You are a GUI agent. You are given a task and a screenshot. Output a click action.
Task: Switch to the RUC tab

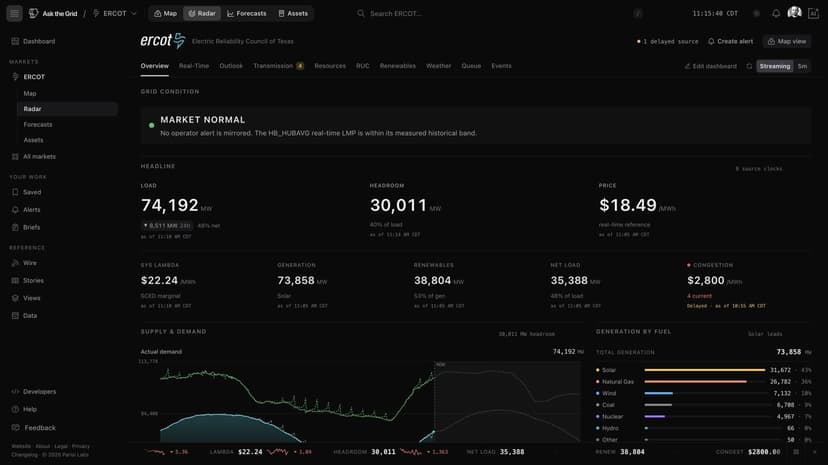pos(363,66)
